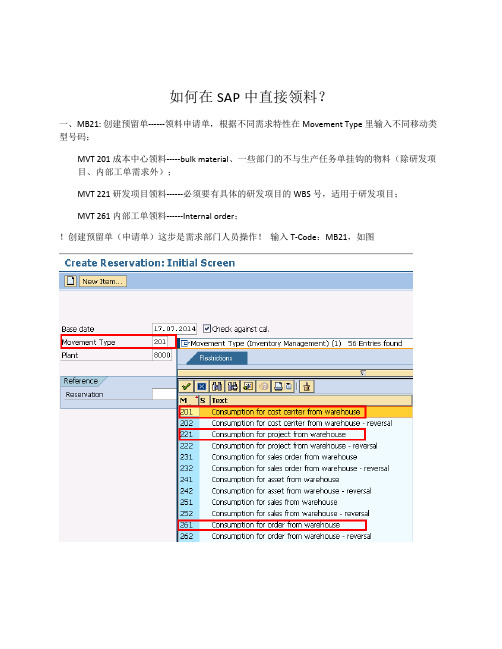502x649 pixels.
Task: Click the Reservation reference input field
Action: pos(164,394)
